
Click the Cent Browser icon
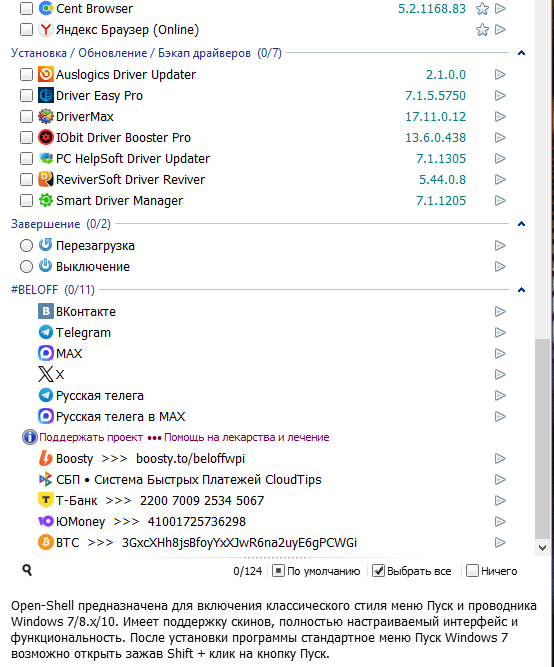[x=46, y=8]
